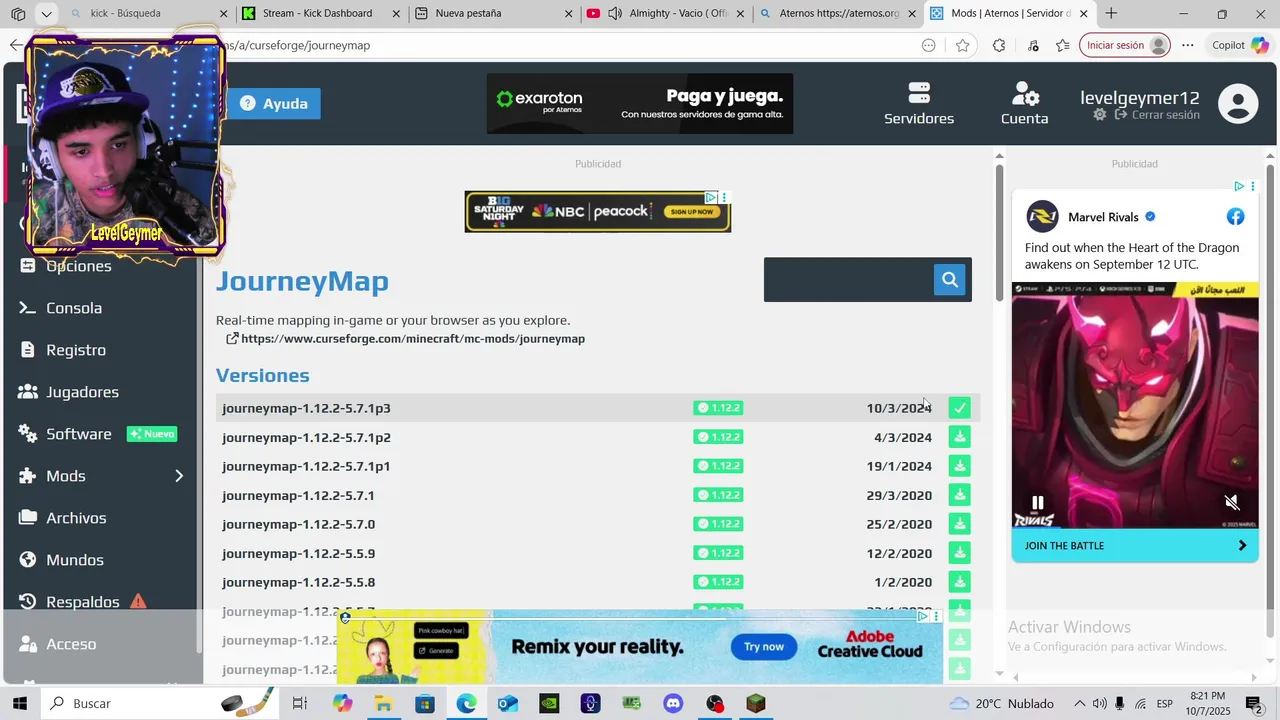Open NVIDIA app from taskbar
The image size is (1280, 720).
click(549, 704)
